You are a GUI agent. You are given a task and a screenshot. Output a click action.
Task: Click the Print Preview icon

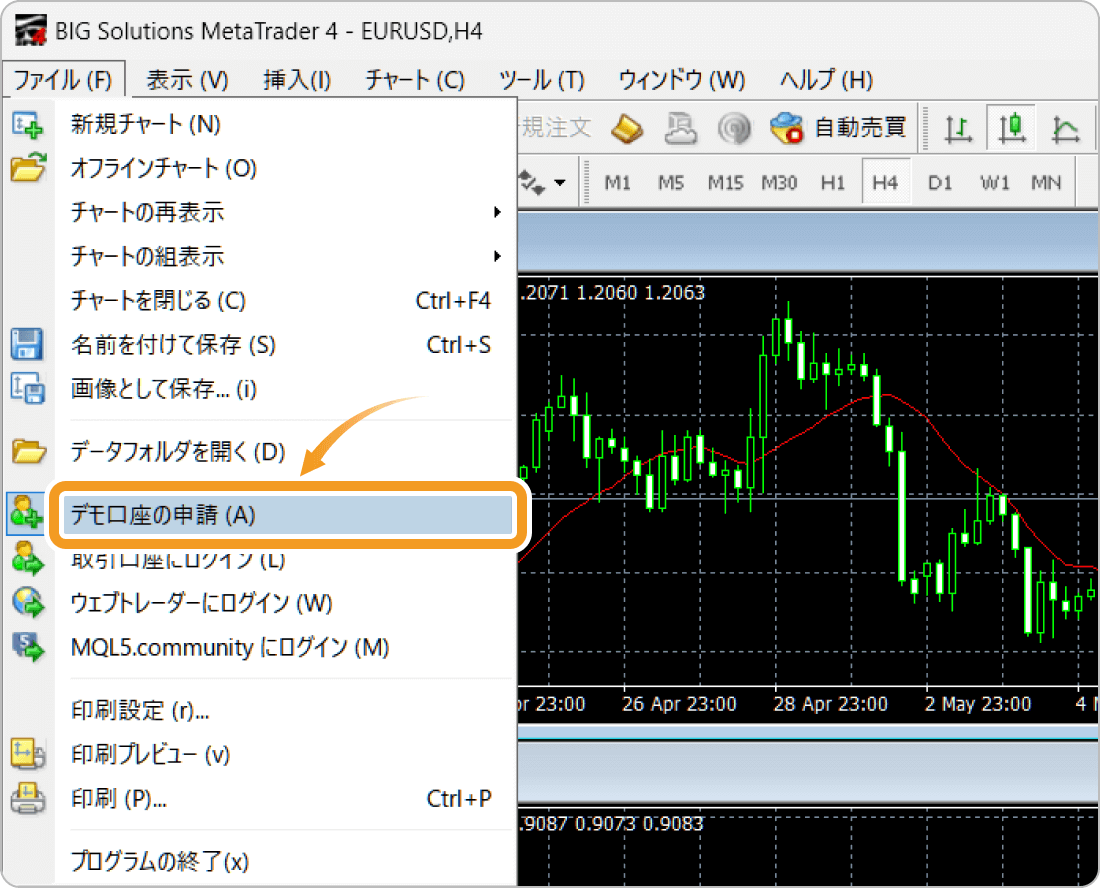[28, 754]
